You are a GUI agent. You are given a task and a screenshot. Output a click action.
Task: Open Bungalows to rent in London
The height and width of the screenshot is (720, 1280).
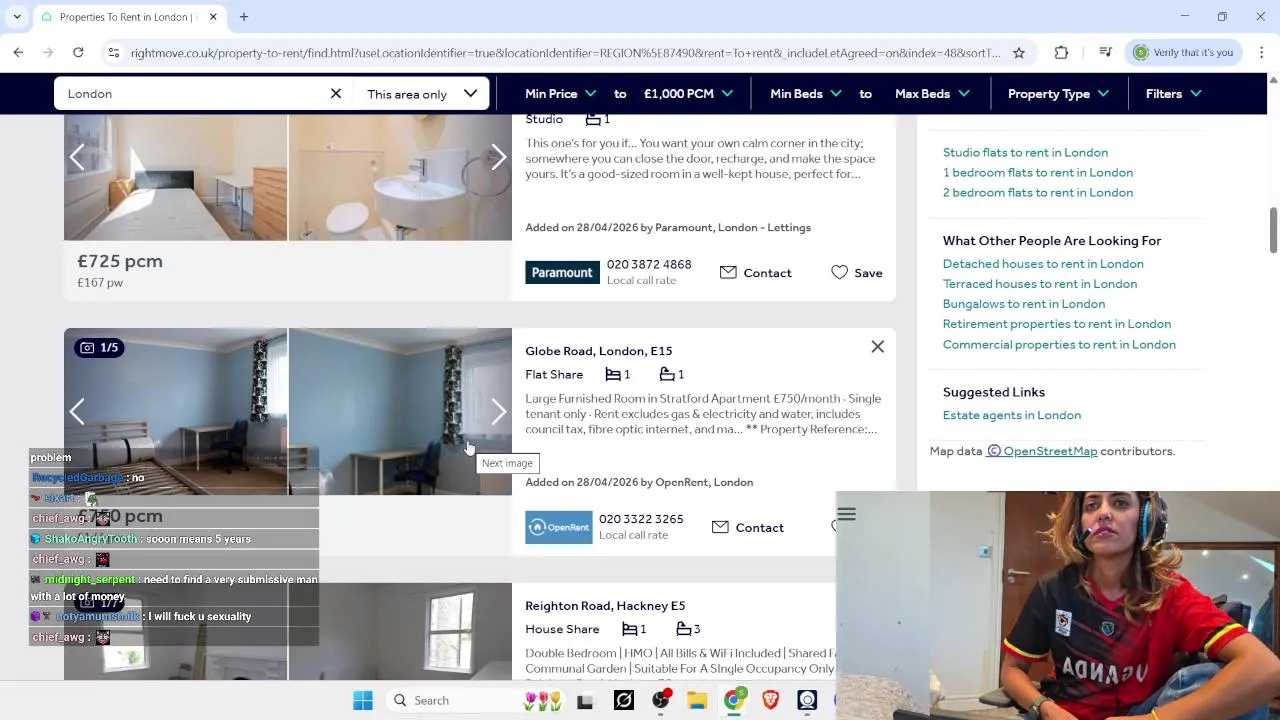(1024, 304)
